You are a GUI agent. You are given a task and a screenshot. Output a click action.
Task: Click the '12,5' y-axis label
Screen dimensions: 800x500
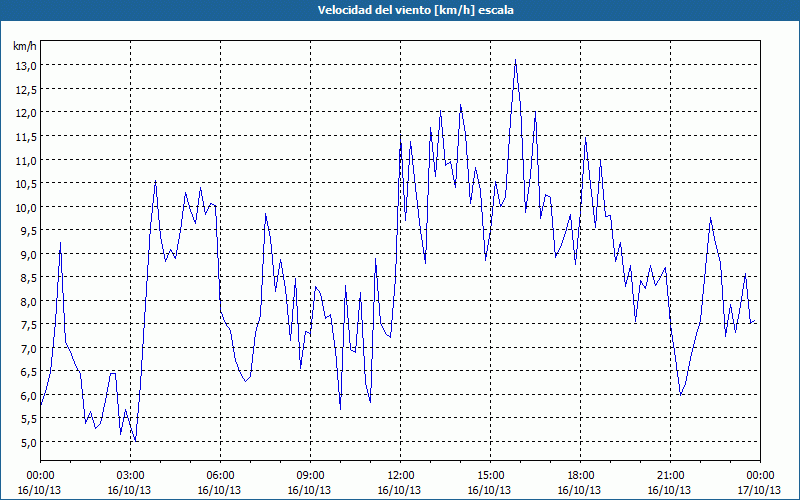25,89
